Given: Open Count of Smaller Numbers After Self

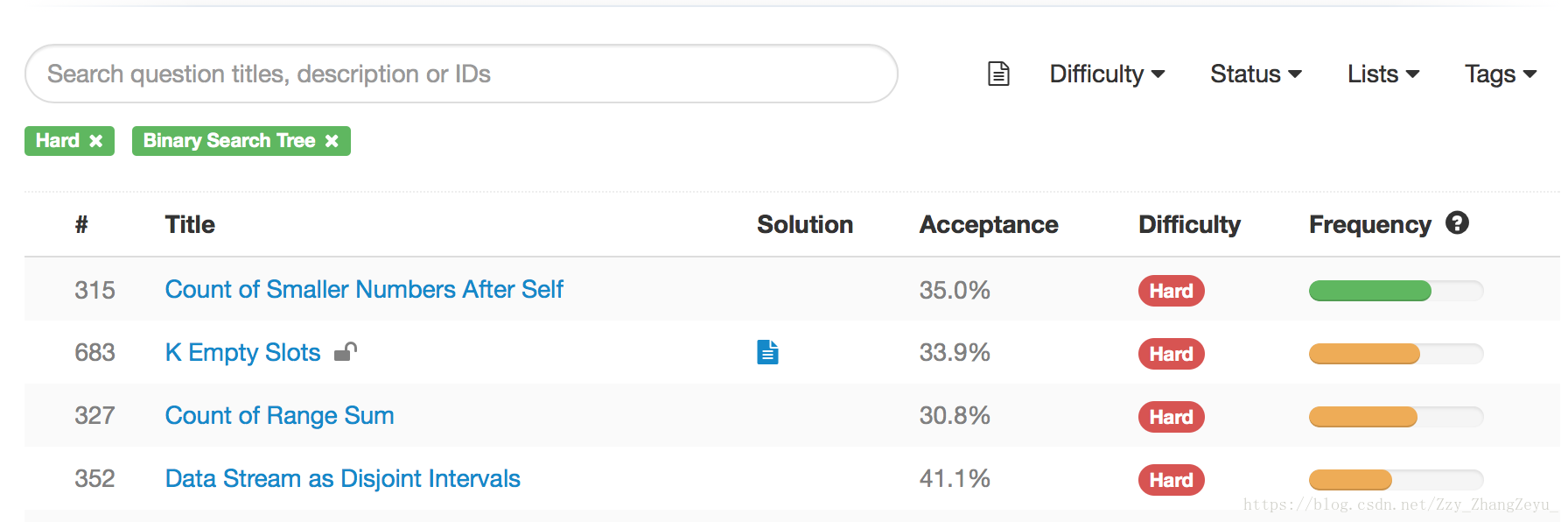Looking at the screenshot, I should click(x=364, y=289).
